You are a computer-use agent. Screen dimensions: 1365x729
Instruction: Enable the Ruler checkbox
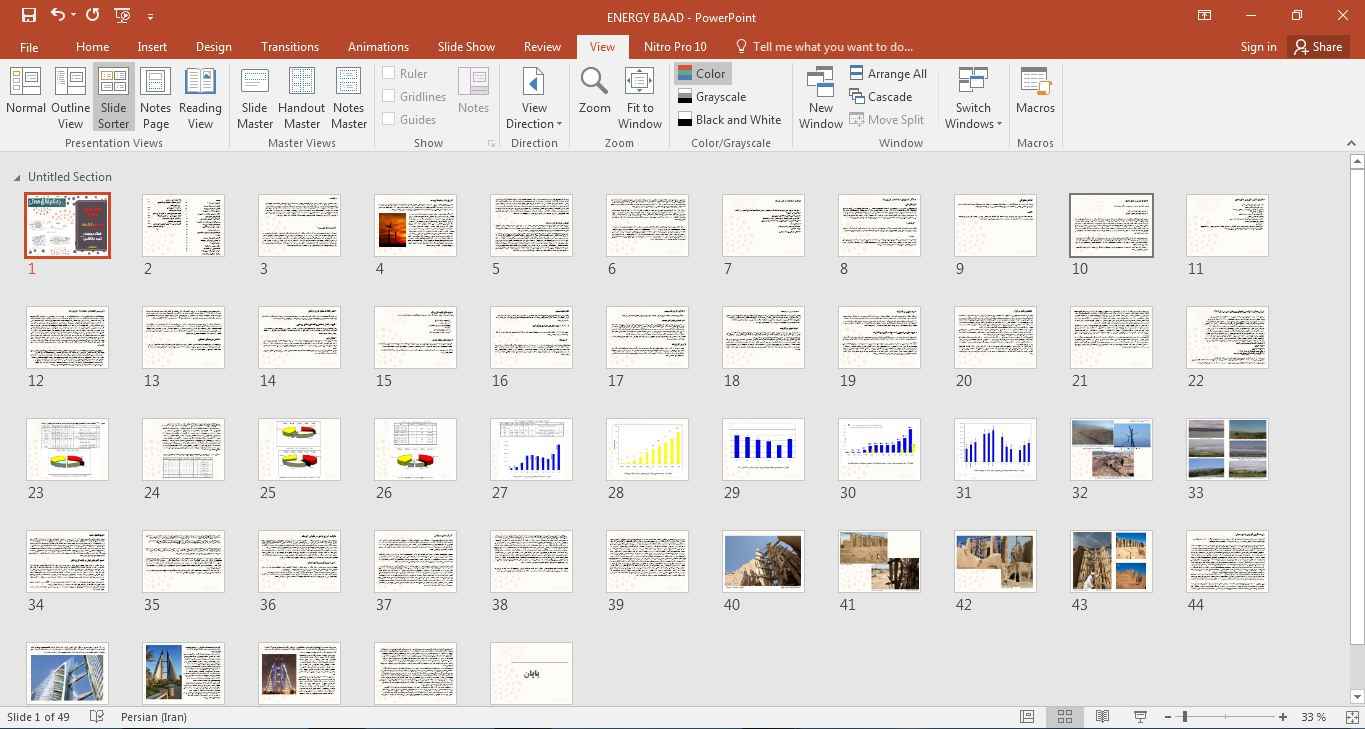coord(389,73)
